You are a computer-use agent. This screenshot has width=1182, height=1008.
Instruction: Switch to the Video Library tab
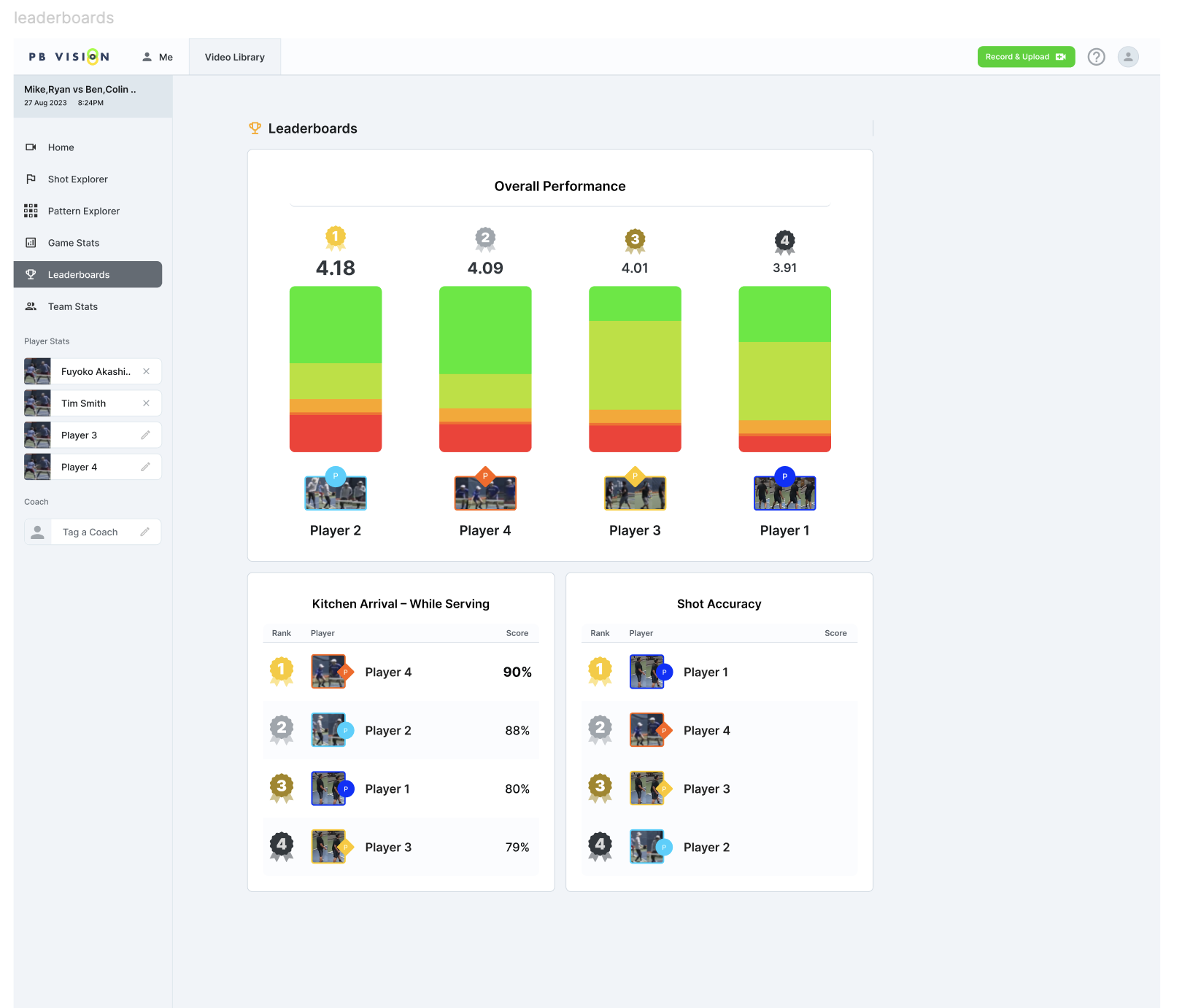pos(235,57)
